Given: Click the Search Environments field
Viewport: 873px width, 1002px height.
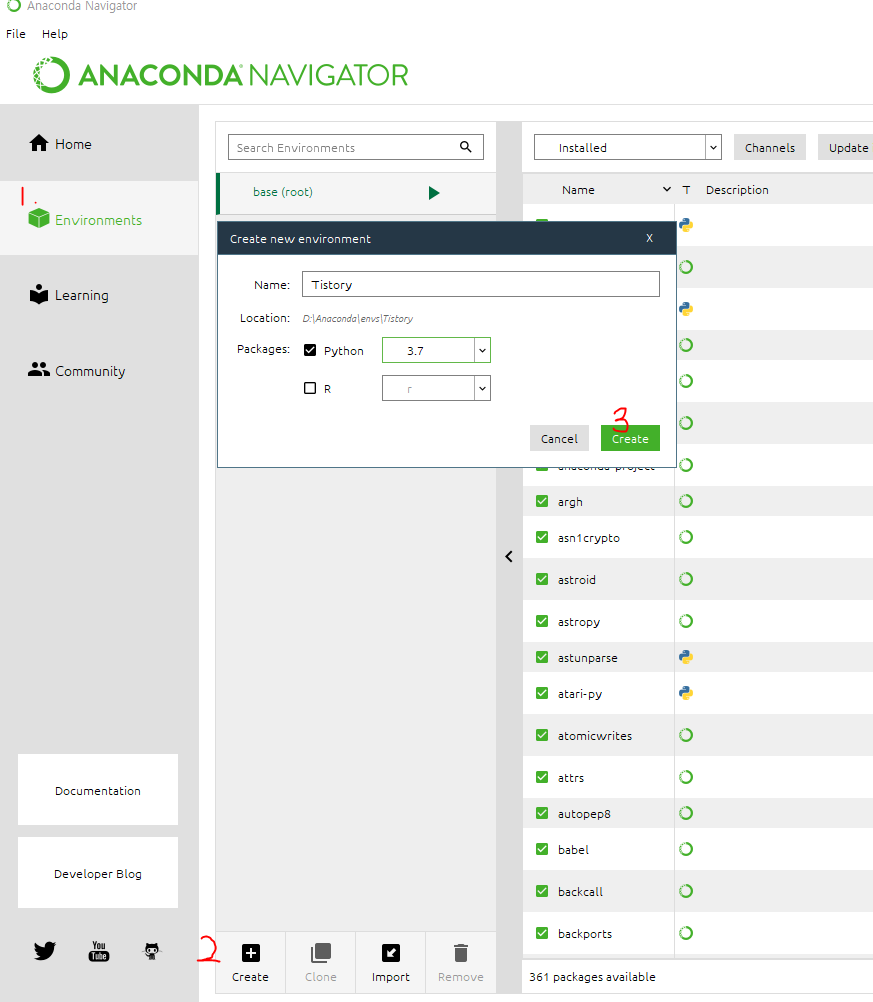Looking at the screenshot, I should click(x=355, y=147).
